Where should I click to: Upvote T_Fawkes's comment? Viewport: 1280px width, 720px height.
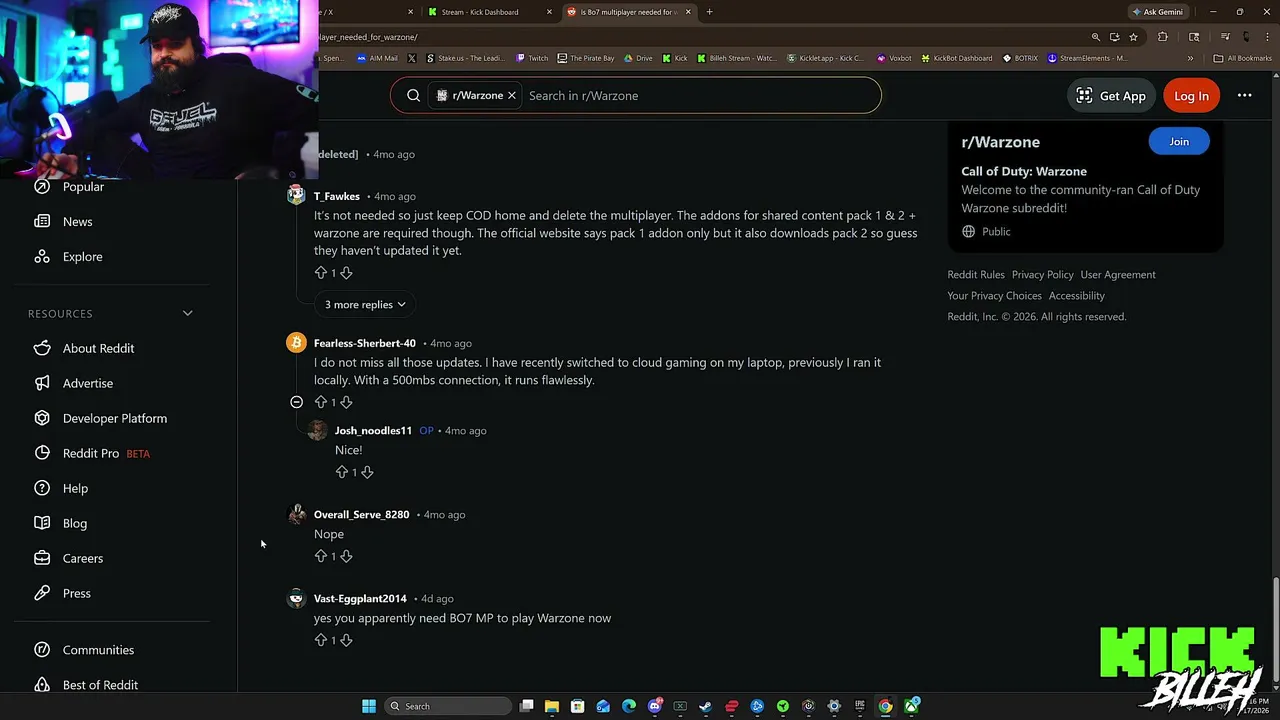321,273
